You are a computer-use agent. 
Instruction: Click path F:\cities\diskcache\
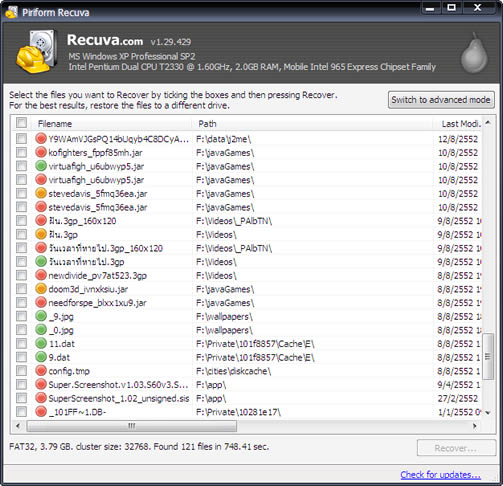(233, 371)
